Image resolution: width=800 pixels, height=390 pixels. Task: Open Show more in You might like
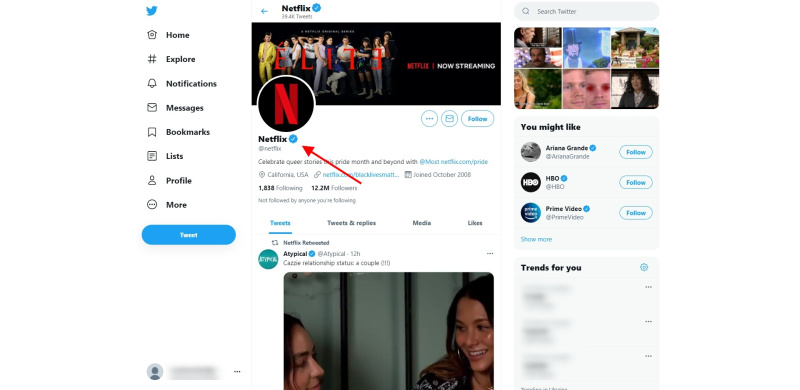click(536, 239)
